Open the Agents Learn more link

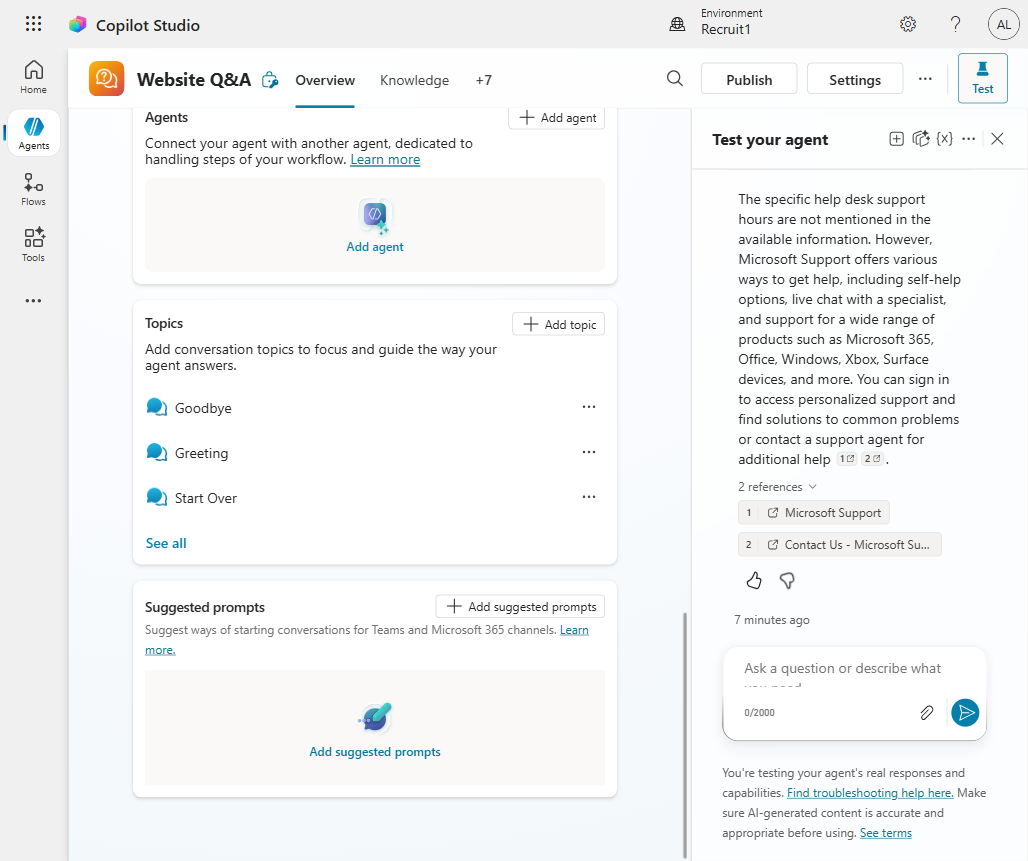pyautogui.click(x=386, y=159)
